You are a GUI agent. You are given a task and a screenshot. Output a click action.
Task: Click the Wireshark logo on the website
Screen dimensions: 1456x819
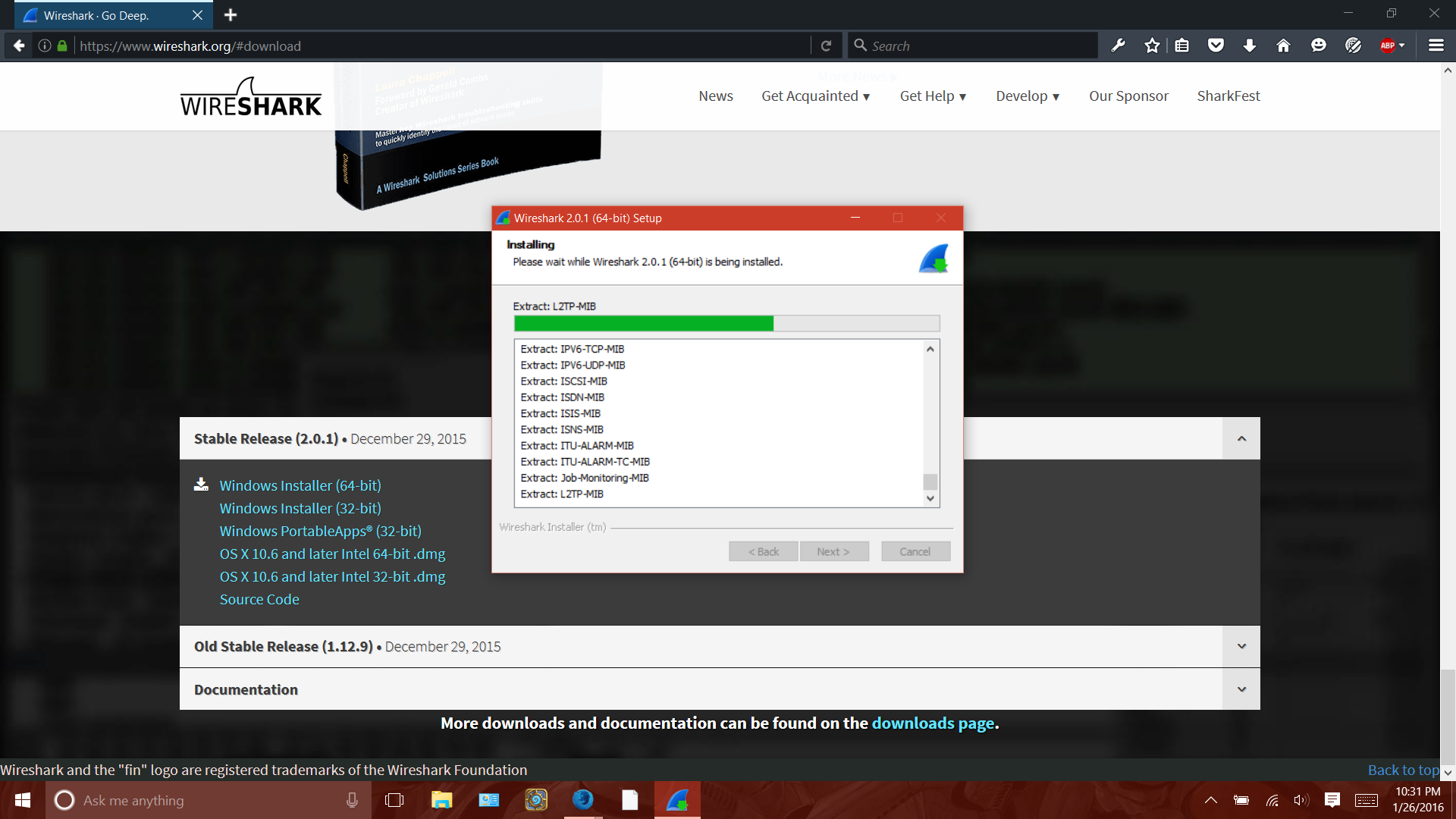point(251,96)
